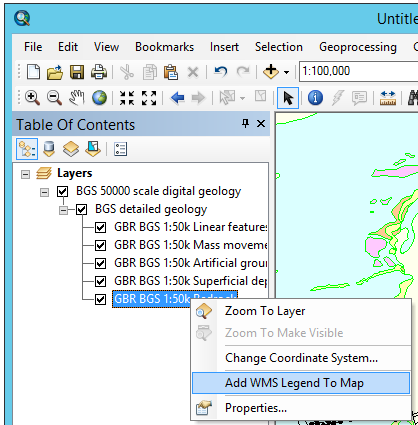The width and height of the screenshot is (418, 425).
Task: Click the Add Data button
Action: (271, 71)
